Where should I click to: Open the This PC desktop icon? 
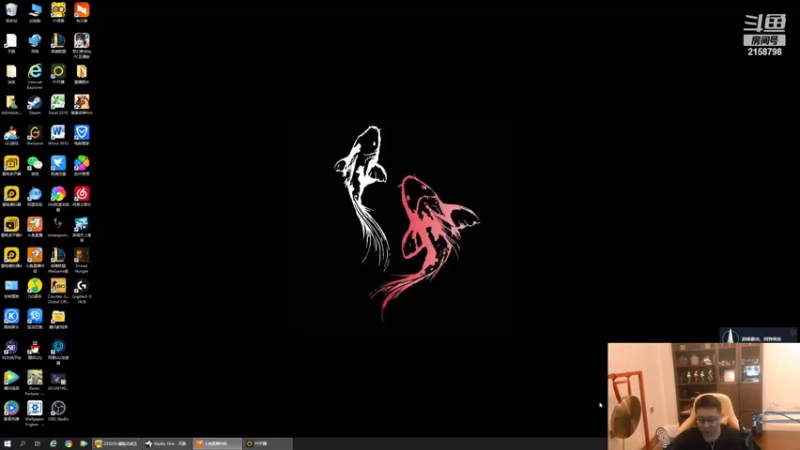coord(35,12)
